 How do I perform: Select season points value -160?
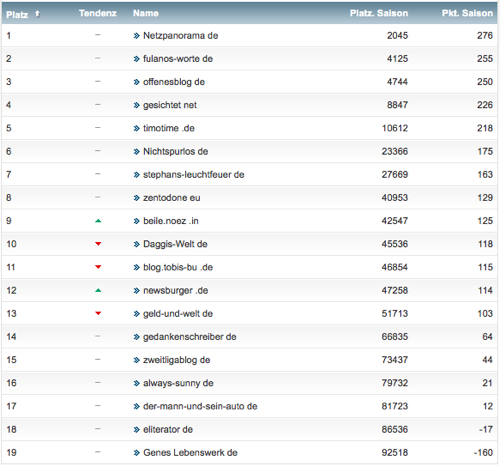tap(483, 453)
